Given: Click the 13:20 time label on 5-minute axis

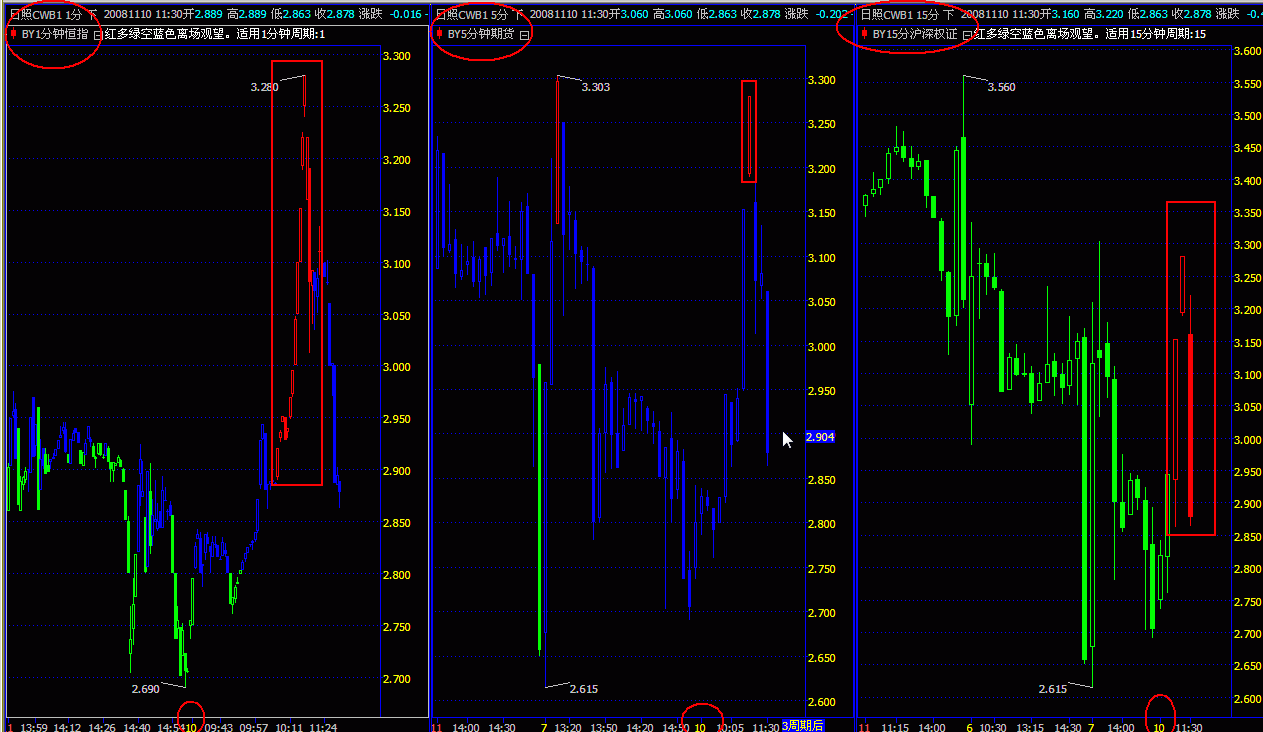Looking at the screenshot, I should [568, 727].
